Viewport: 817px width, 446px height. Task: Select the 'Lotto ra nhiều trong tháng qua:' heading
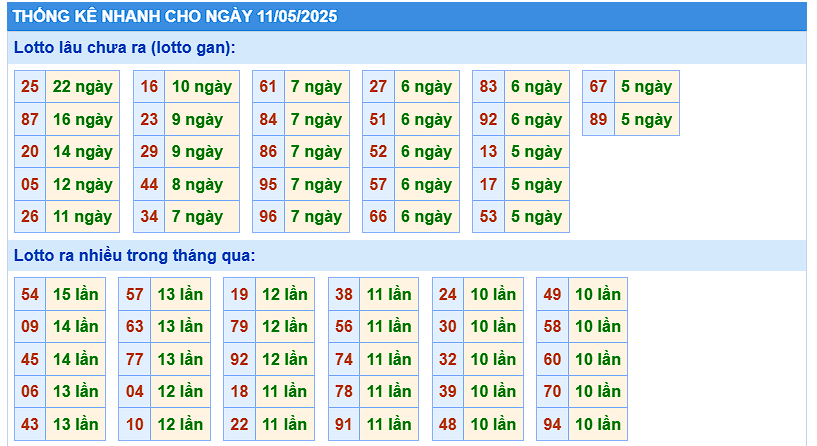134,255
